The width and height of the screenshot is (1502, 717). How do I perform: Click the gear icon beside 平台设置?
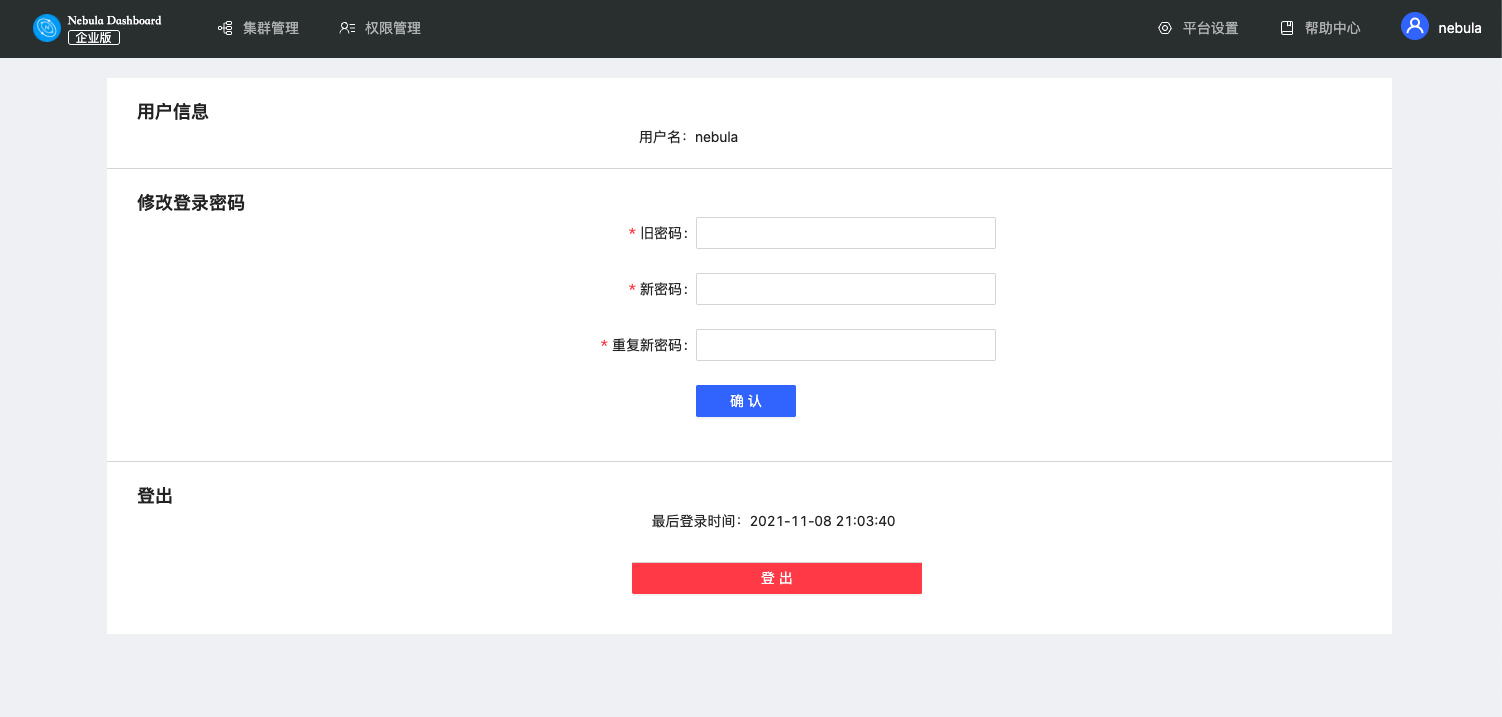coord(1165,28)
